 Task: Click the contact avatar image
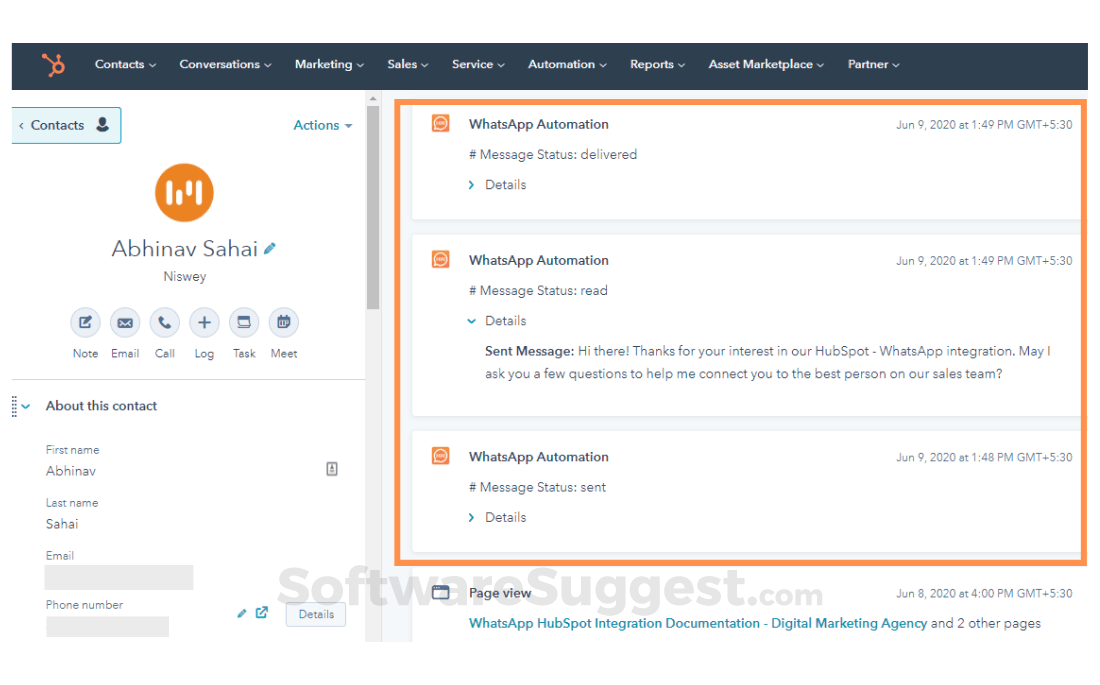(x=184, y=192)
